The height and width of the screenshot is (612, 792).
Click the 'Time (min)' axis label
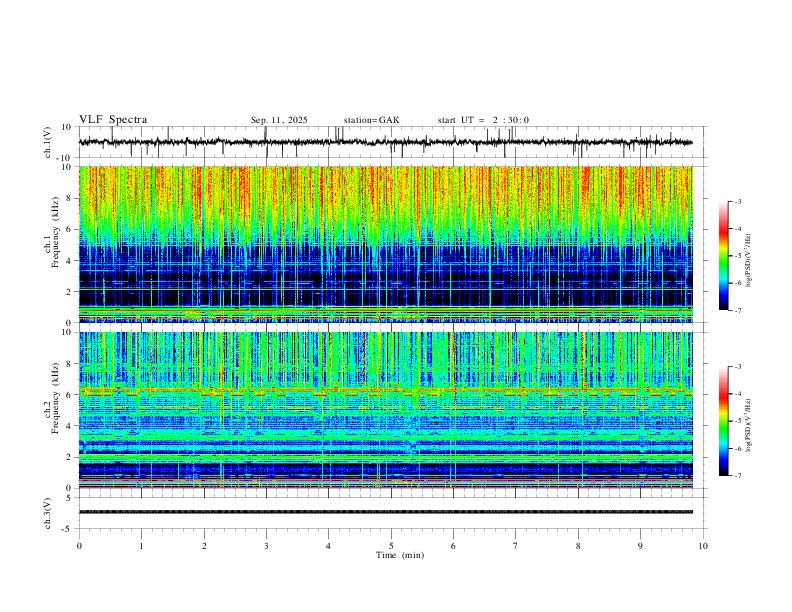(400, 555)
